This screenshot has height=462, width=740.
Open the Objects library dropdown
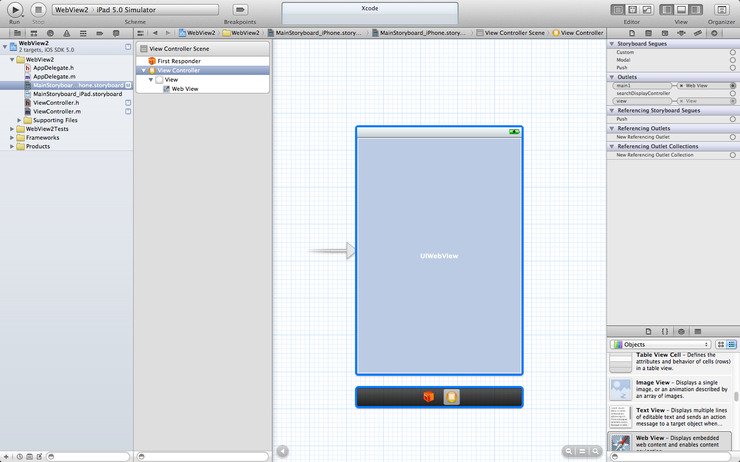click(660, 344)
